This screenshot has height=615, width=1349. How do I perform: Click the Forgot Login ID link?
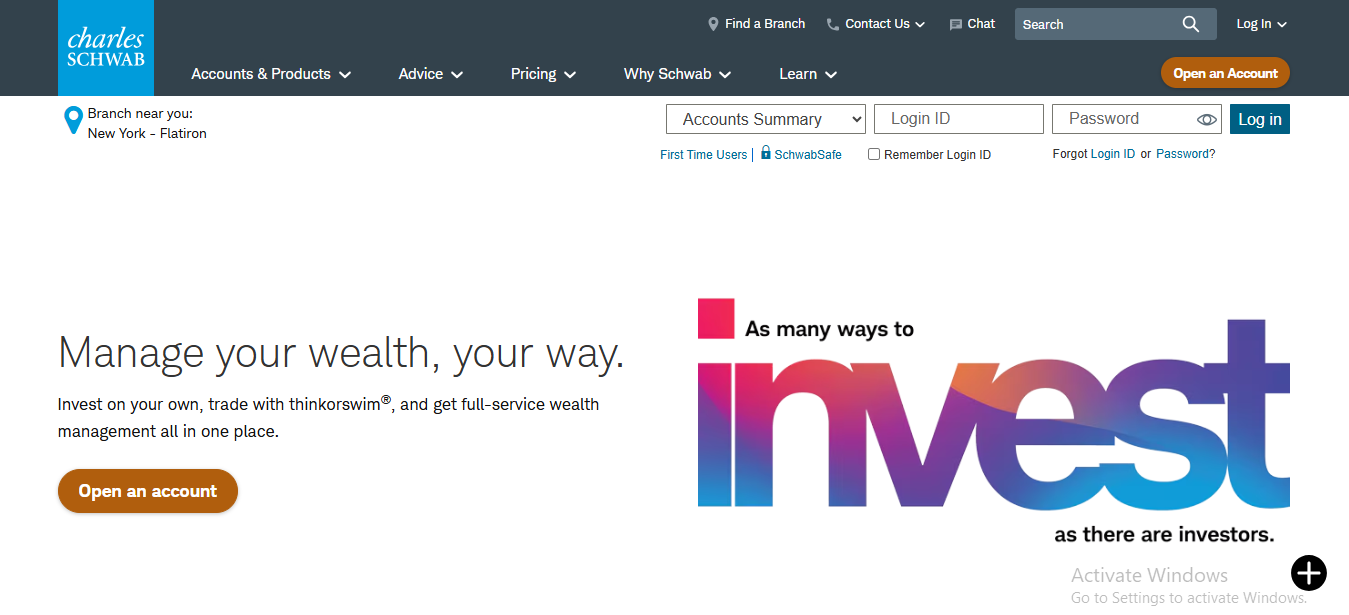click(x=1113, y=154)
